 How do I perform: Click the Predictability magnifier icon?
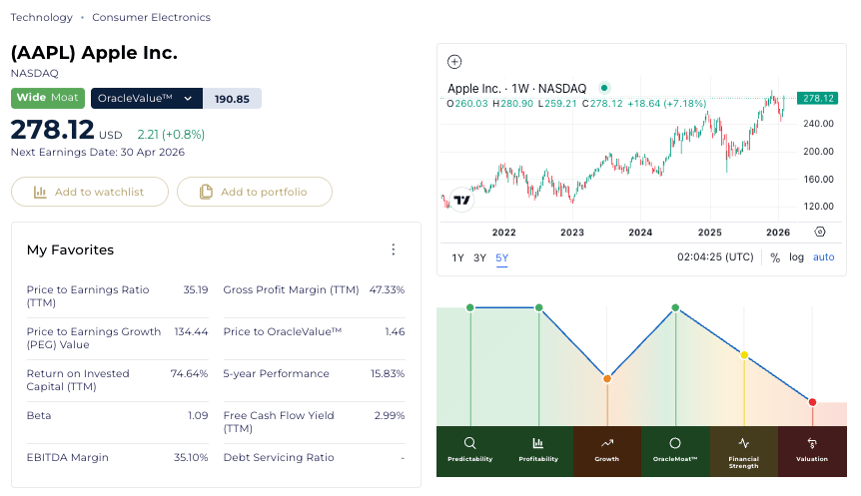click(470, 443)
